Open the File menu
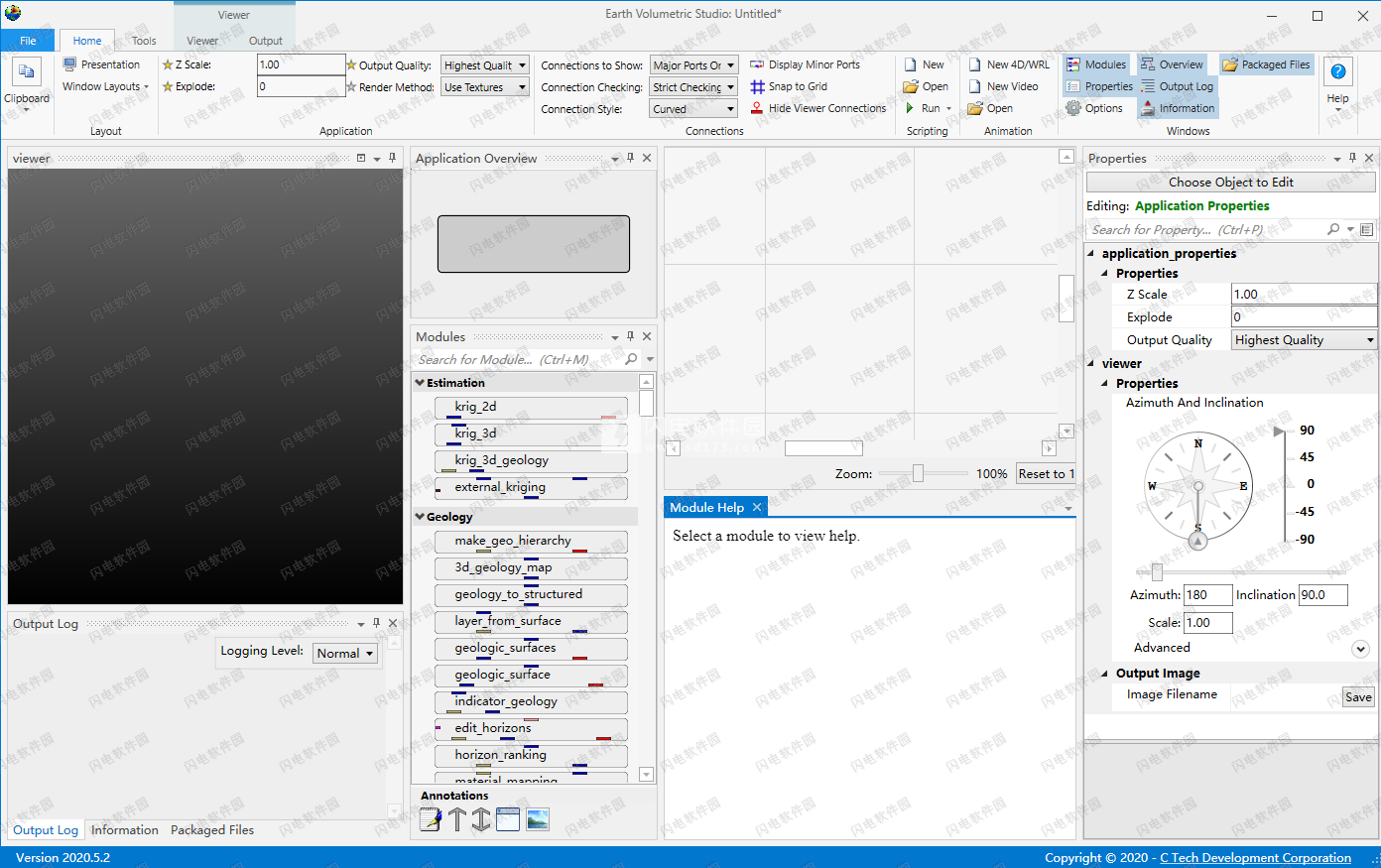This screenshot has width=1381, height=868. [x=28, y=41]
